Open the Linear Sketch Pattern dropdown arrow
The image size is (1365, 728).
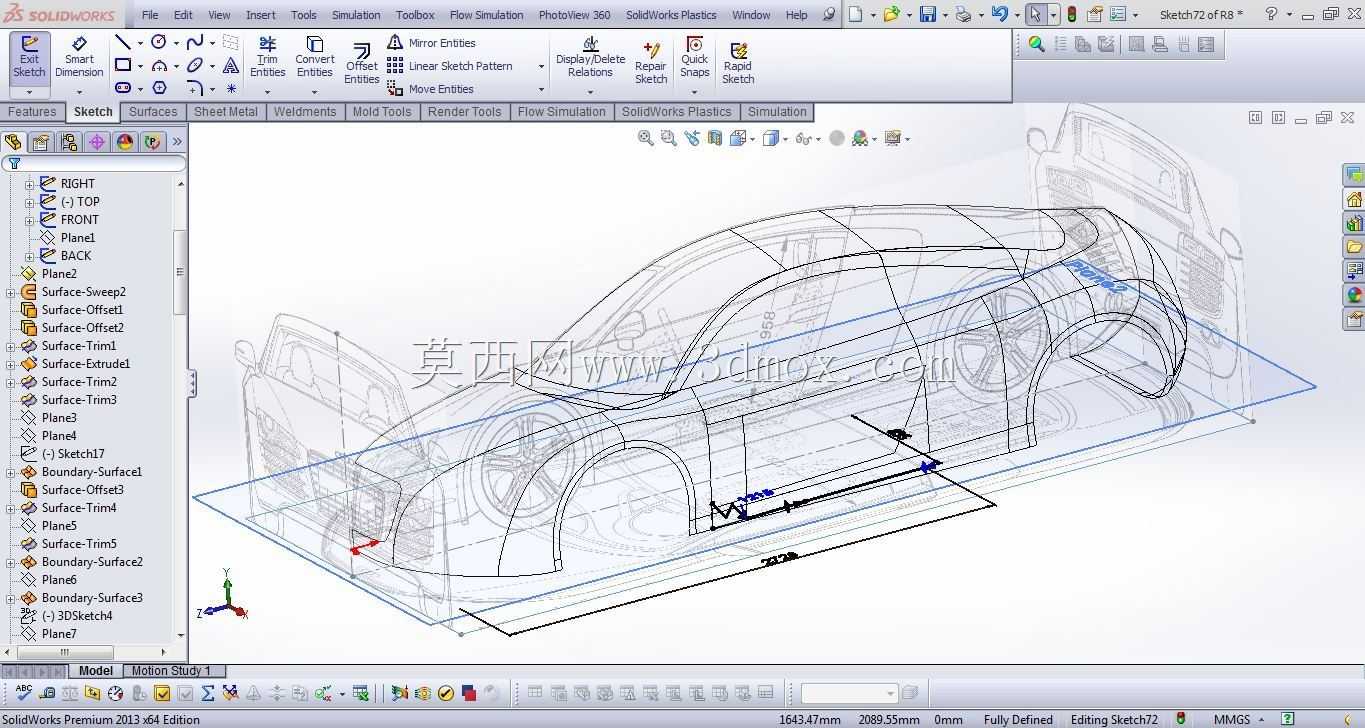(541, 66)
